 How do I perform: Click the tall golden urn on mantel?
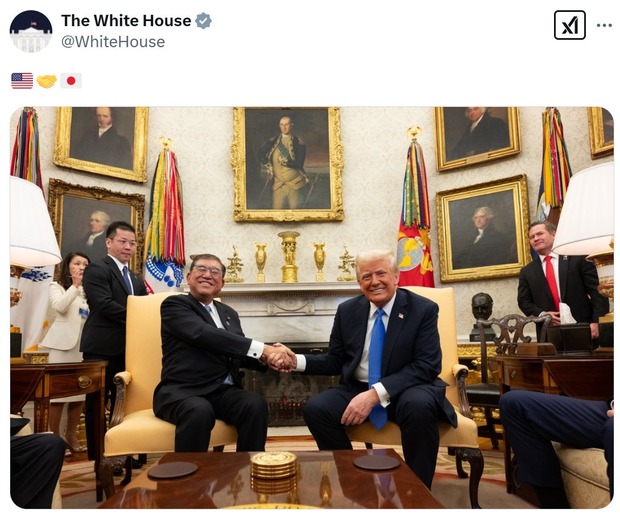click(289, 256)
